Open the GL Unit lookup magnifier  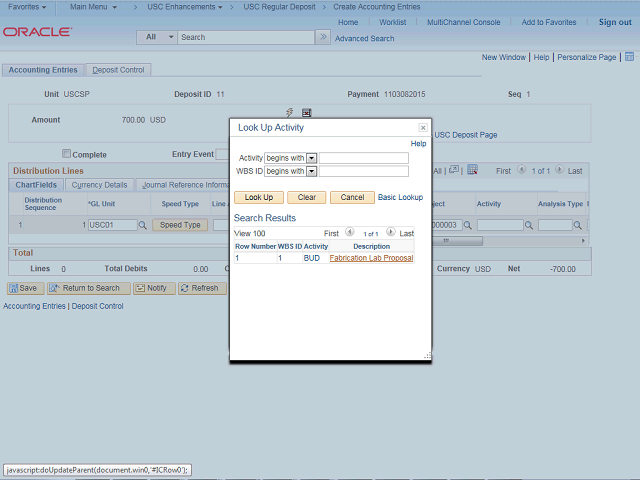pyautogui.click(x=142, y=225)
